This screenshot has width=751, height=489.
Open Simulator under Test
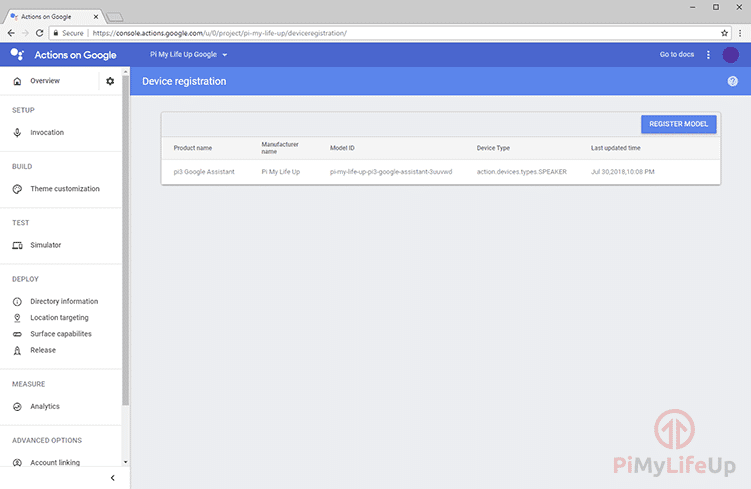click(x=46, y=245)
